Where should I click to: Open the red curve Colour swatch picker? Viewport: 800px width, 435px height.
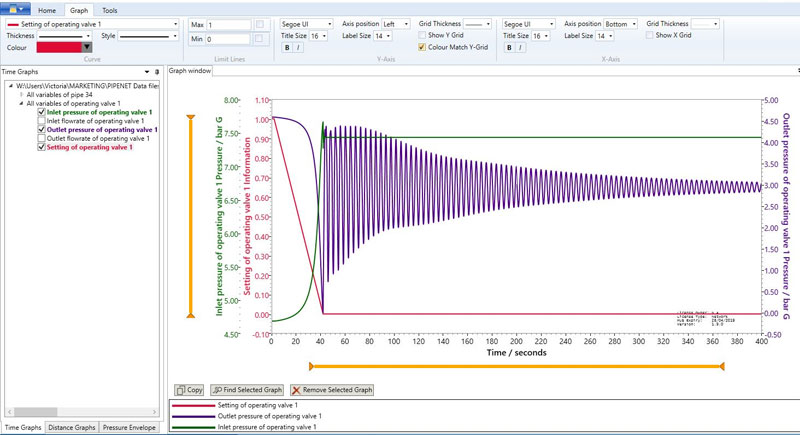point(64,47)
